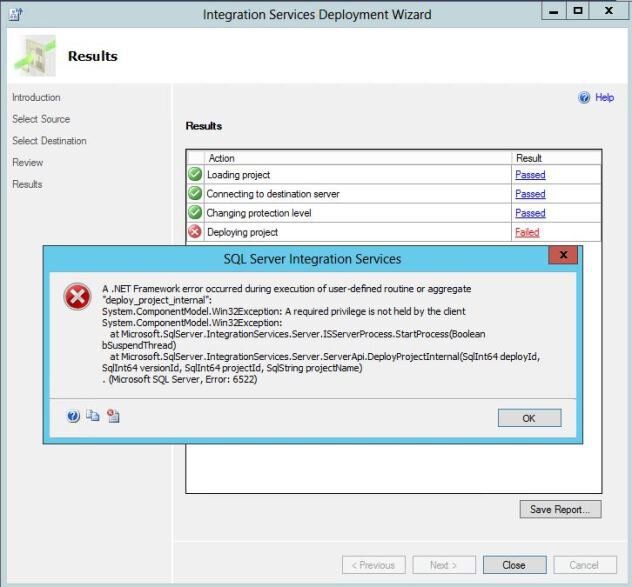Copy the error message text via the copy icon

93,415
